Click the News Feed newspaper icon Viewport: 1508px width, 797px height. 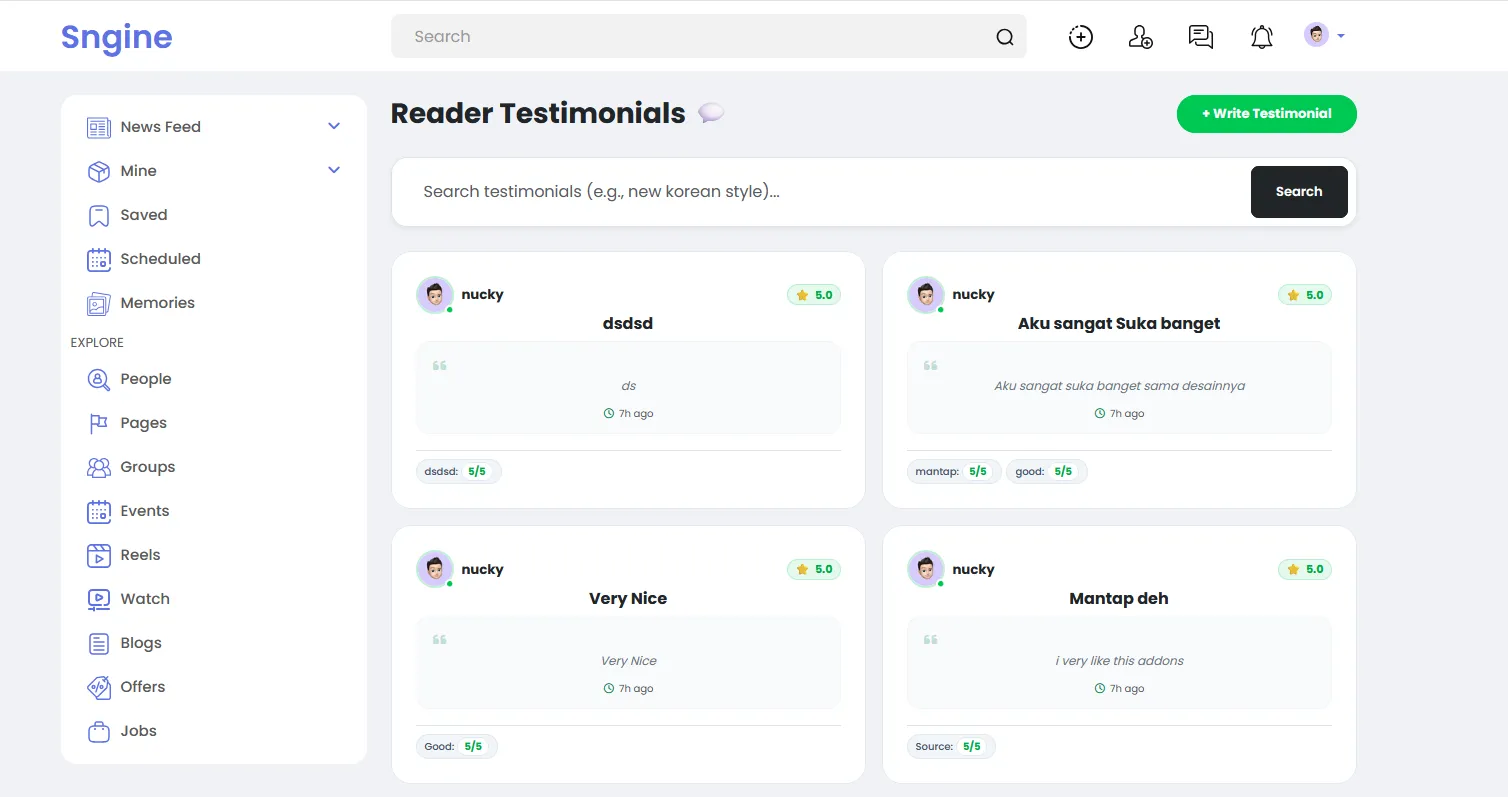pos(98,127)
